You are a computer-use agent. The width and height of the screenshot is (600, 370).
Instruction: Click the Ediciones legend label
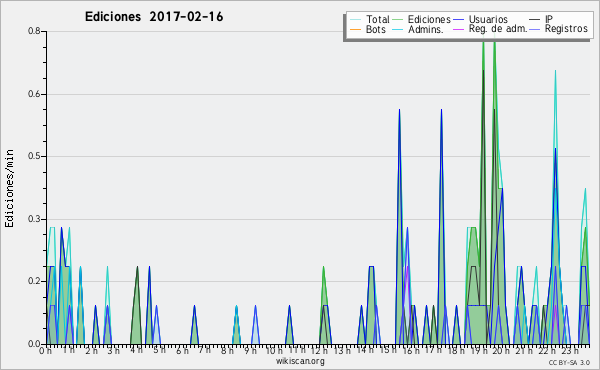(x=429, y=19)
